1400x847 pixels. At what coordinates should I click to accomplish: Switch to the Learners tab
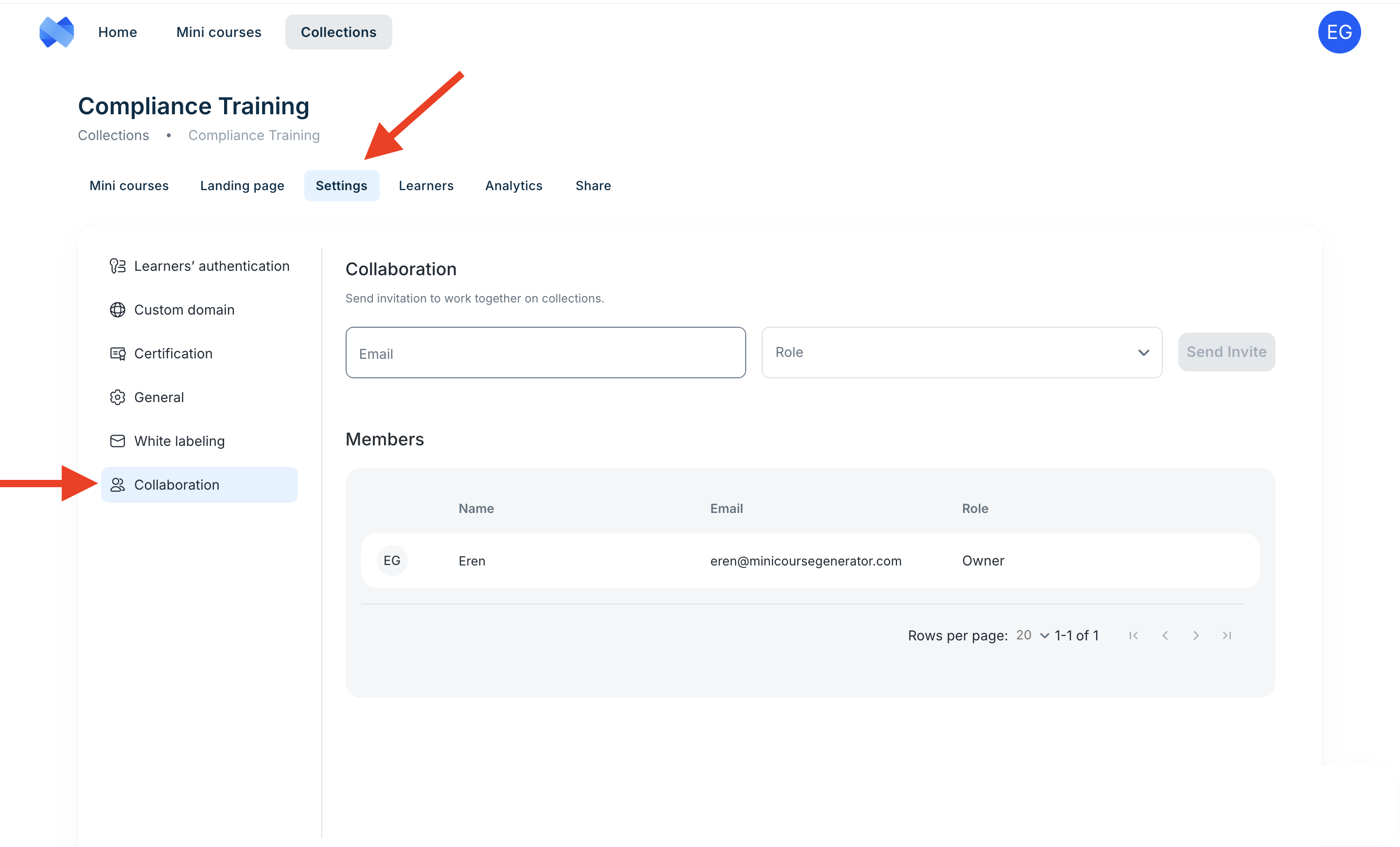(x=425, y=186)
